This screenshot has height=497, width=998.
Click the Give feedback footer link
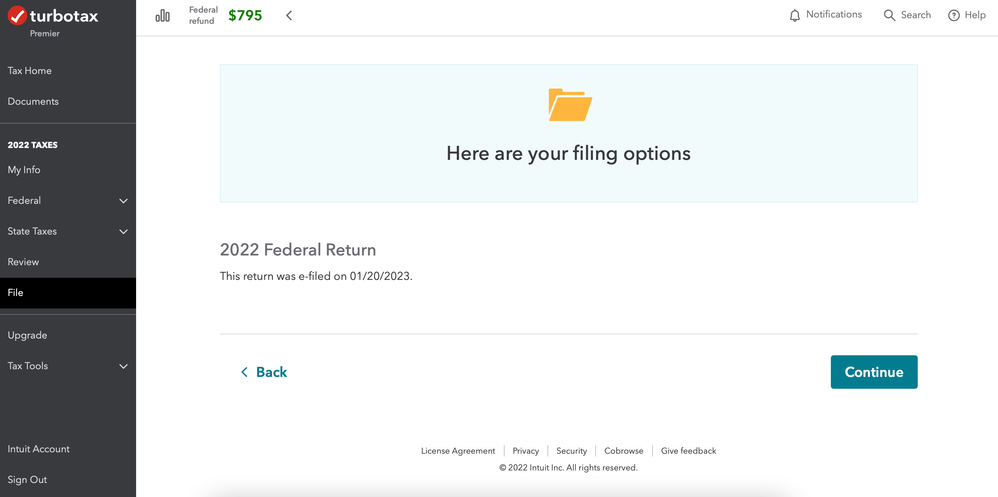point(689,451)
